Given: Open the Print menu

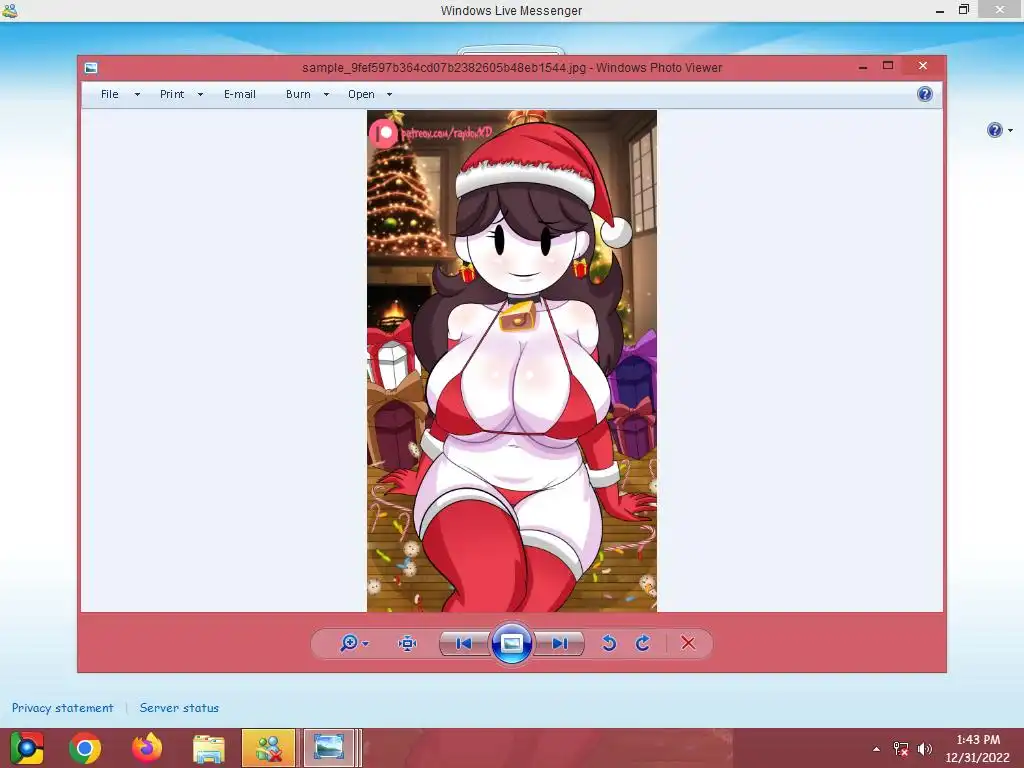Looking at the screenshot, I should tap(172, 94).
